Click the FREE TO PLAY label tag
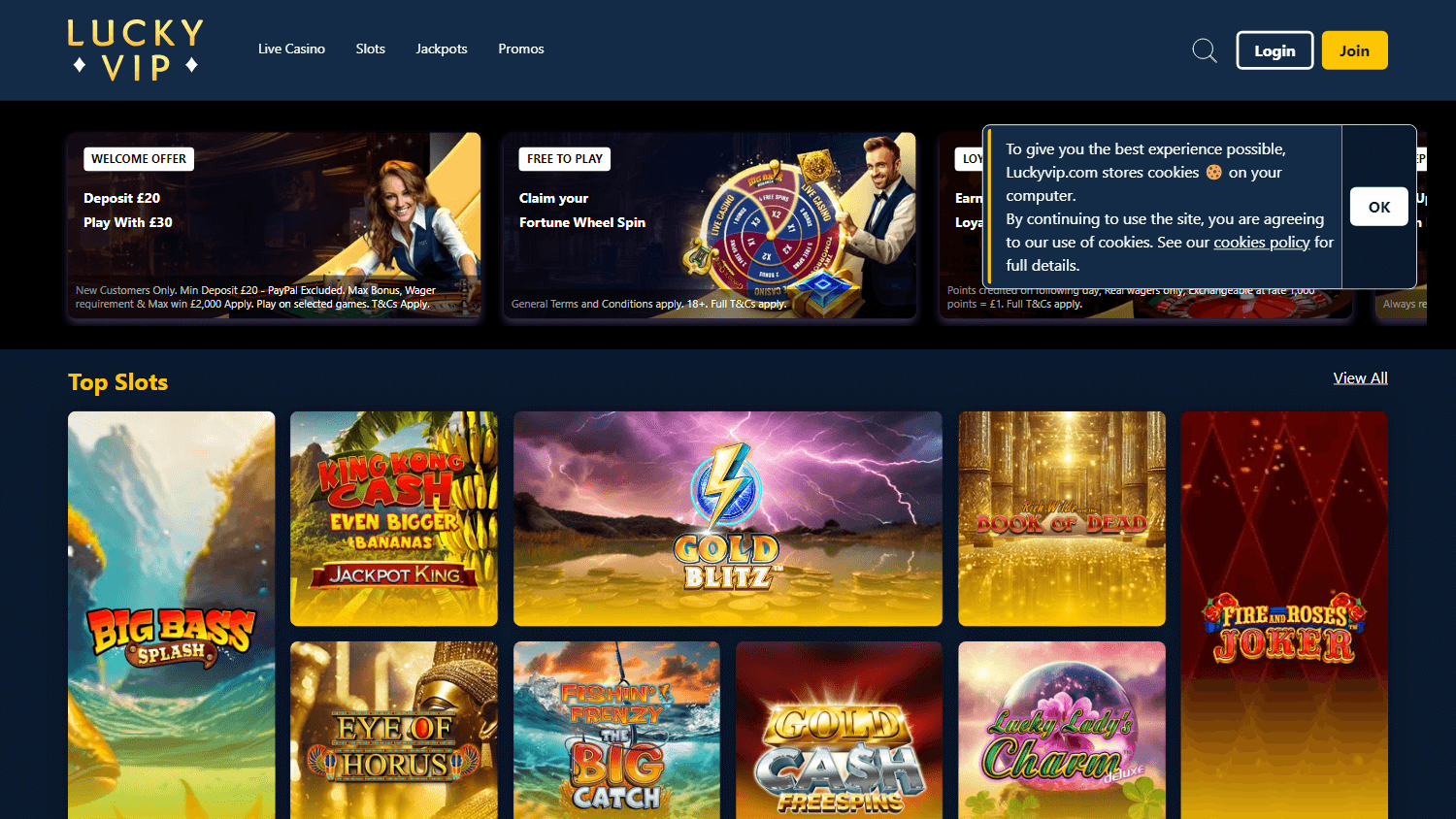Viewport: 1456px width, 819px height. tap(565, 159)
